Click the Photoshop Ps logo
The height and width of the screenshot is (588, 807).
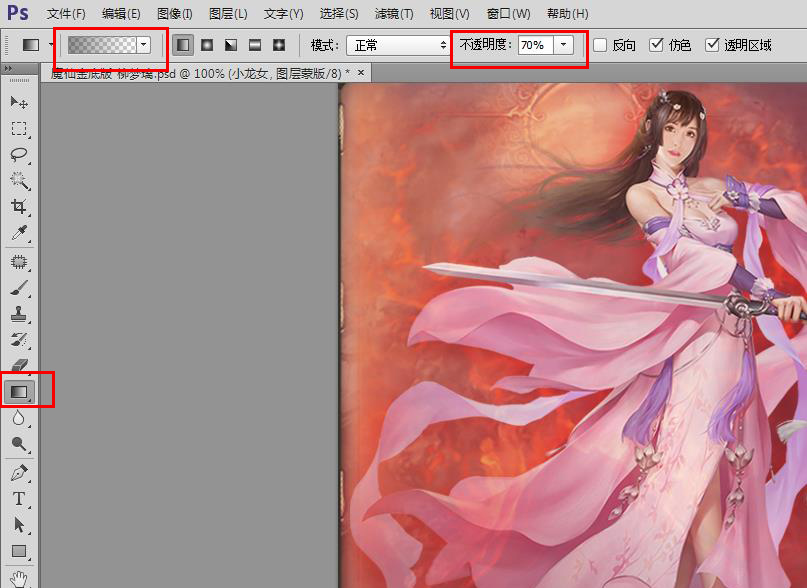pyautogui.click(x=17, y=12)
